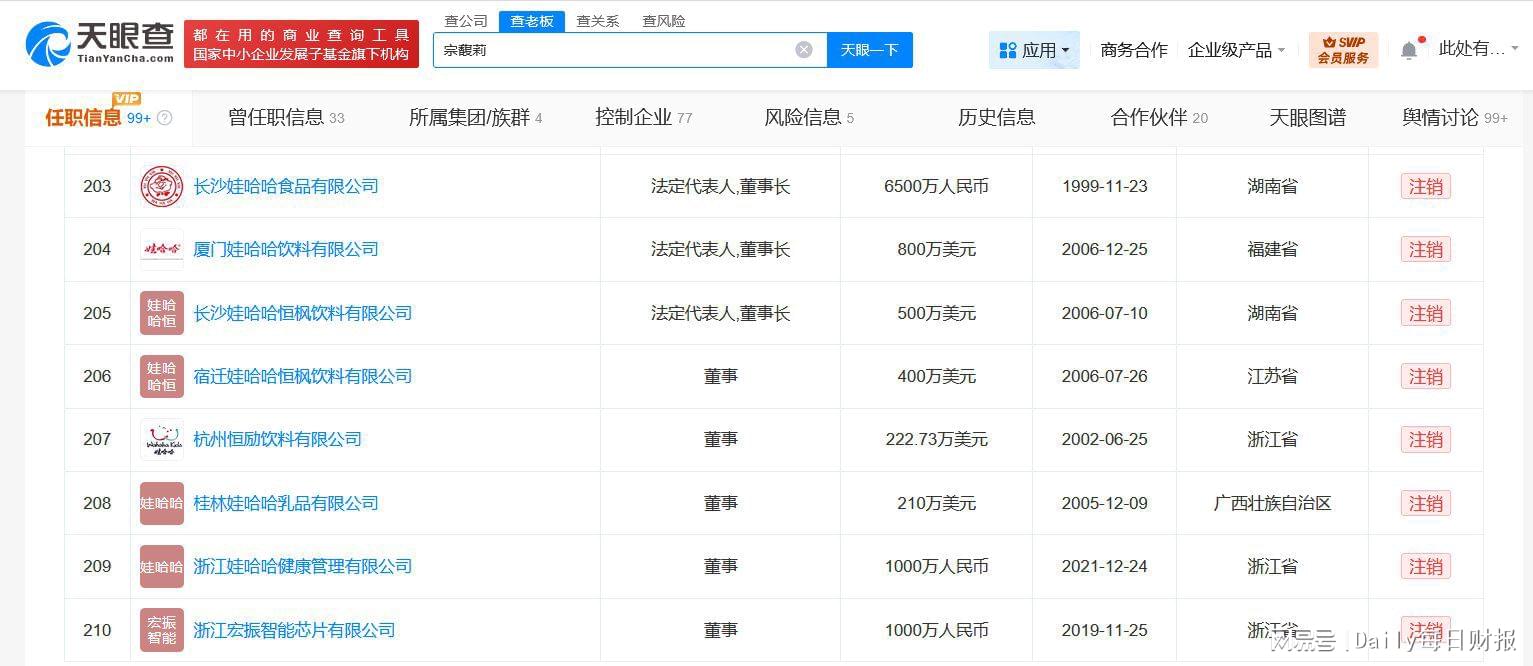Expand the 企业级产品 dropdown
This screenshot has height=666, width=1533.
pyautogui.click(x=1236, y=50)
